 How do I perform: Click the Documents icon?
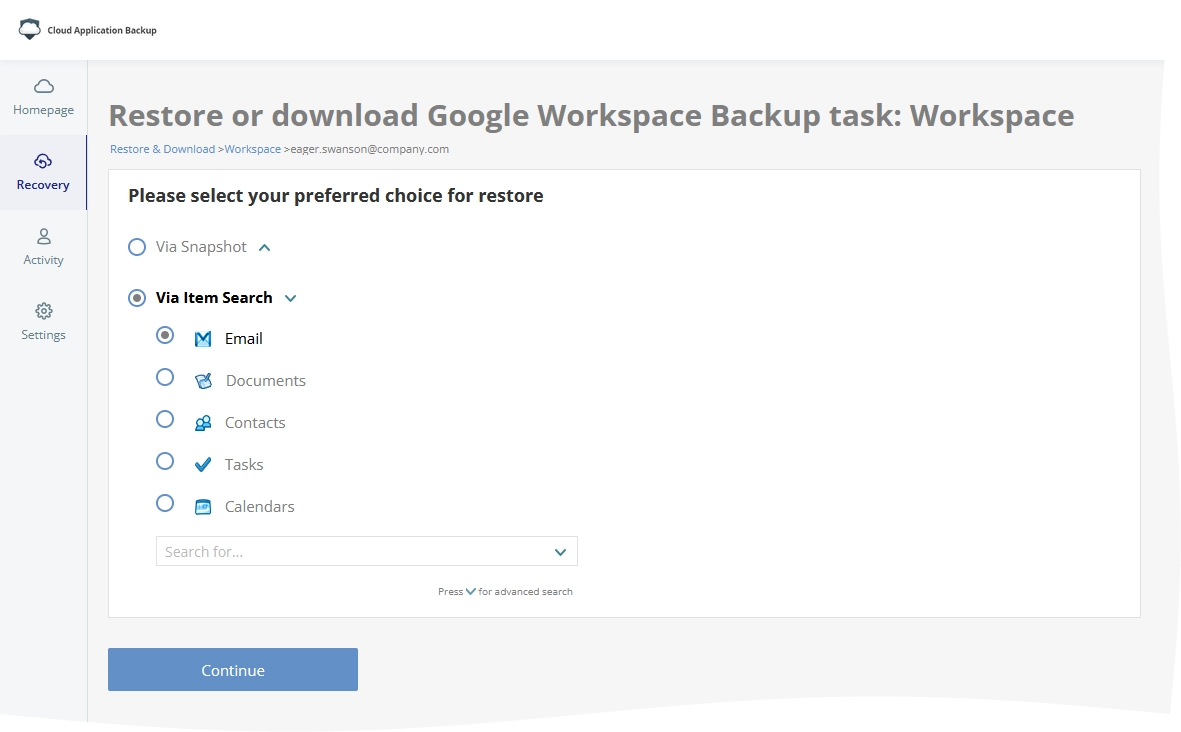click(203, 381)
